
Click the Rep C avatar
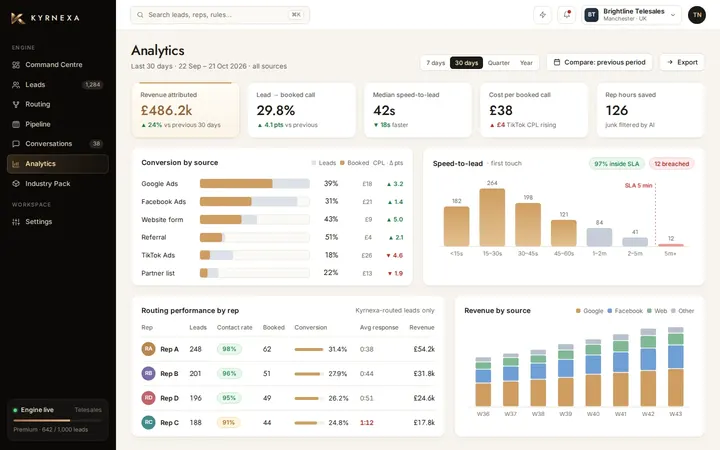pyautogui.click(x=148, y=422)
